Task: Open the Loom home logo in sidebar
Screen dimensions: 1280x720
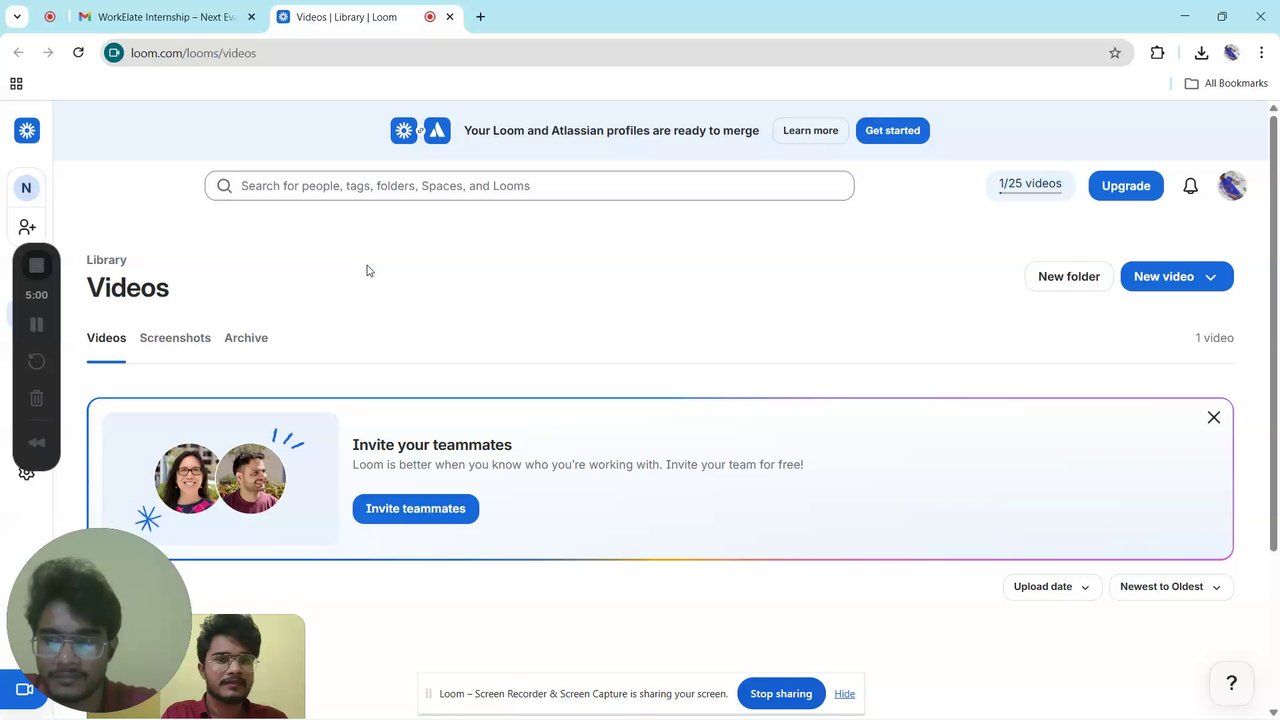Action: [27, 130]
